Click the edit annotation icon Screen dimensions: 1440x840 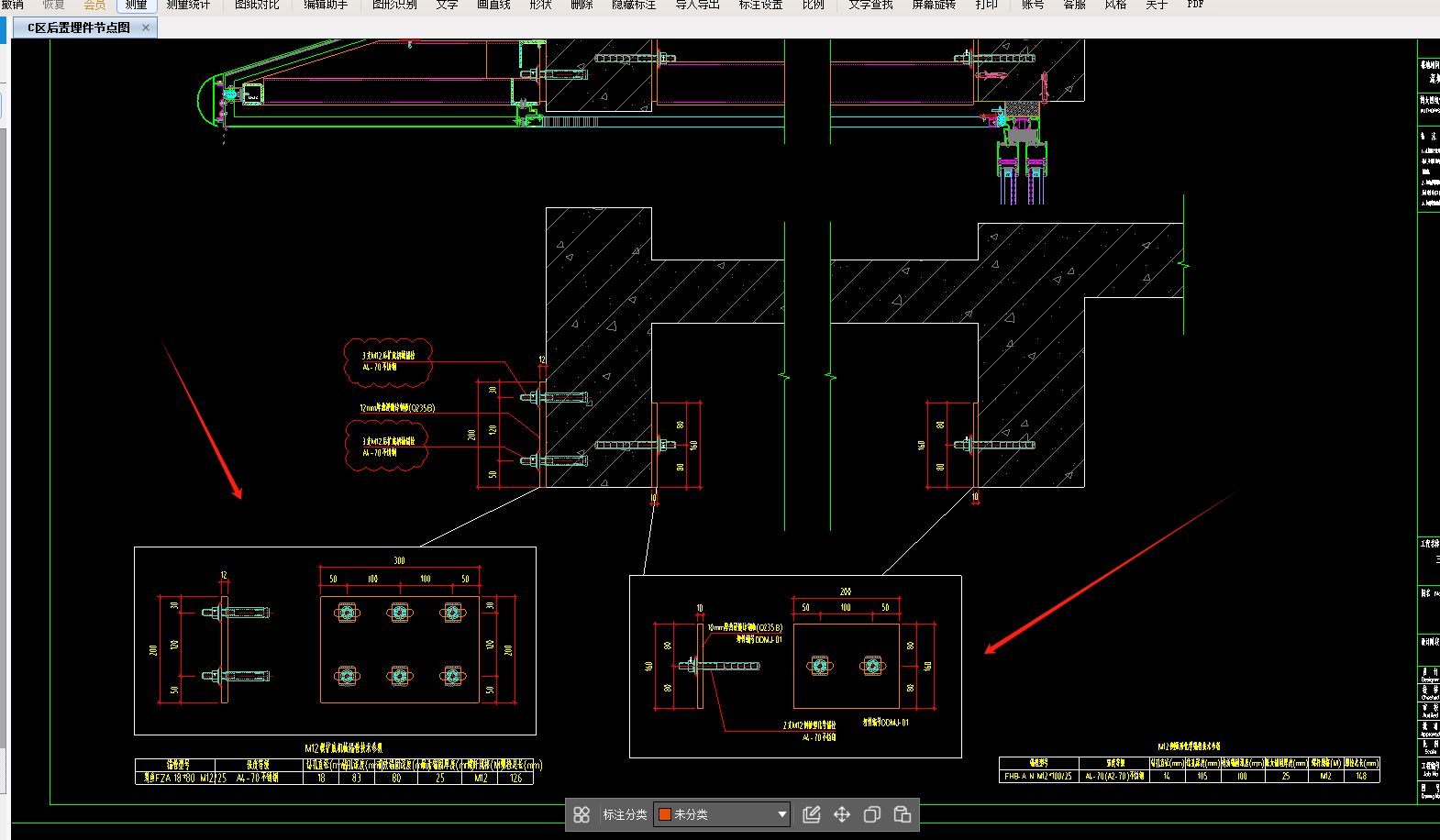812,814
